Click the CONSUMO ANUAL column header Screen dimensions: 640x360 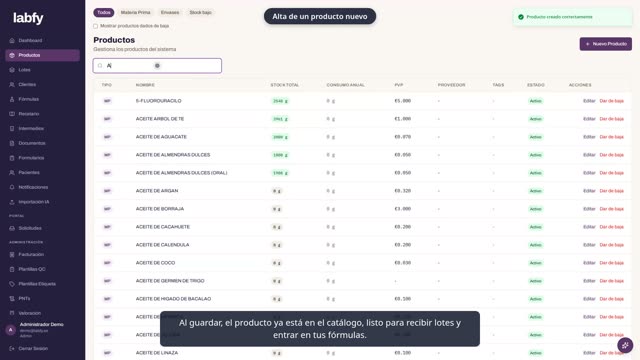click(x=345, y=85)
